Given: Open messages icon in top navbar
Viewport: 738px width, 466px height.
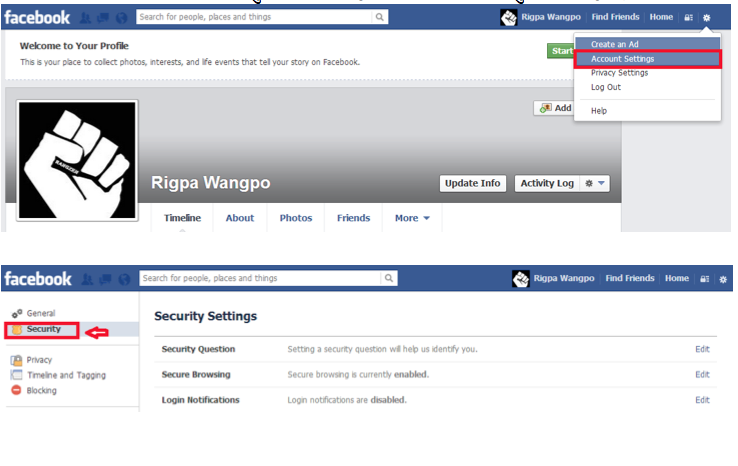Looking at the screenshot, I should click(103, 18).
